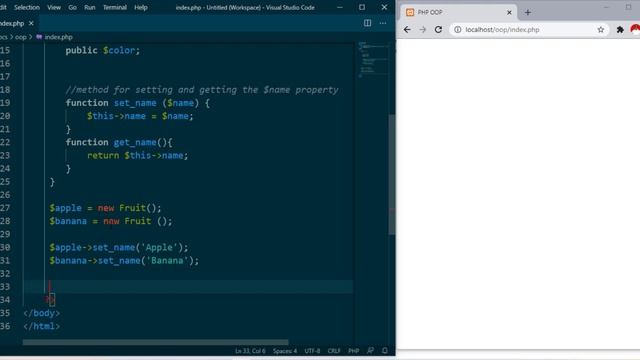
Task: Open the Terminal menu
Action: point(115,7)
